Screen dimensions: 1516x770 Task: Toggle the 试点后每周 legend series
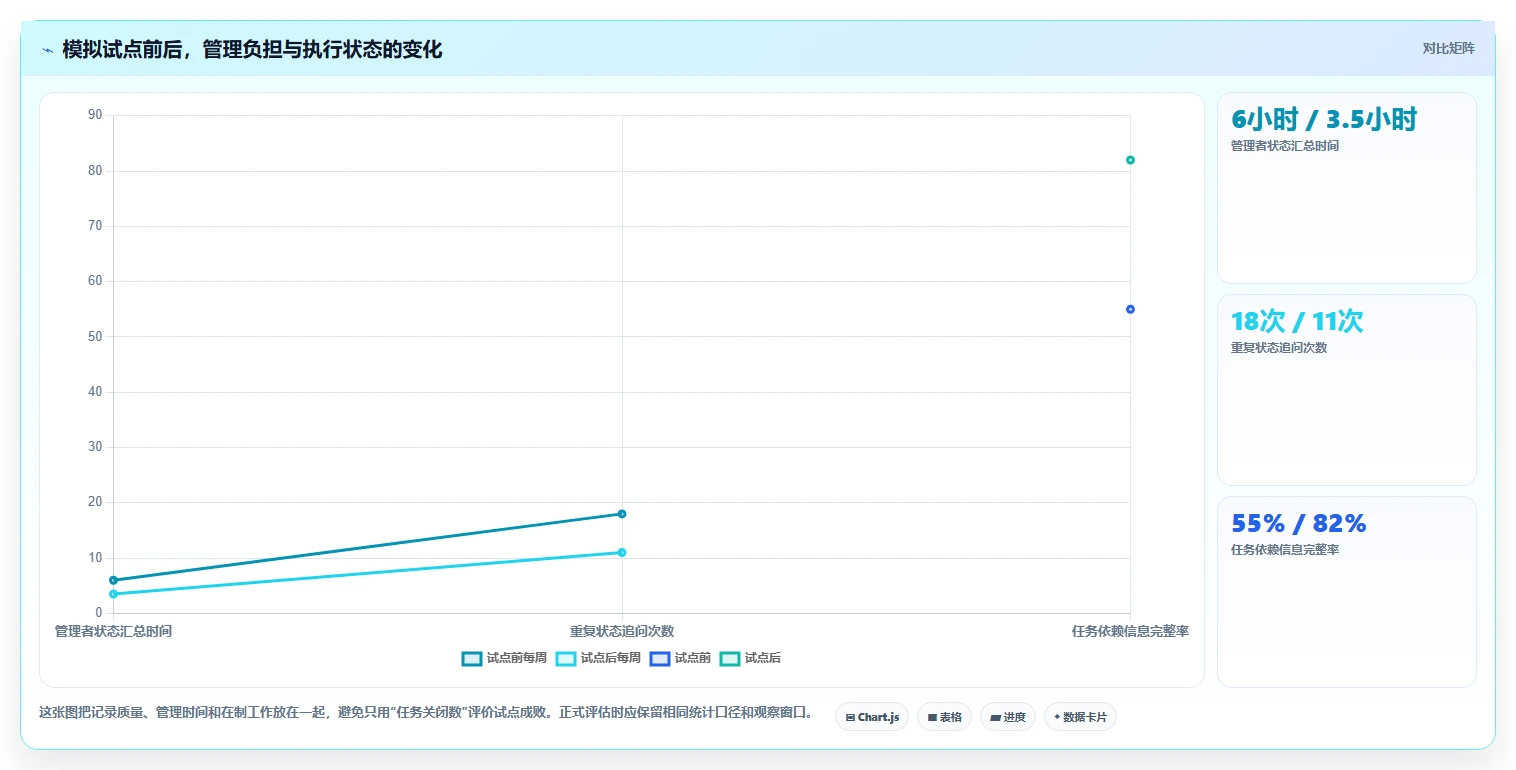pos(598,658)
